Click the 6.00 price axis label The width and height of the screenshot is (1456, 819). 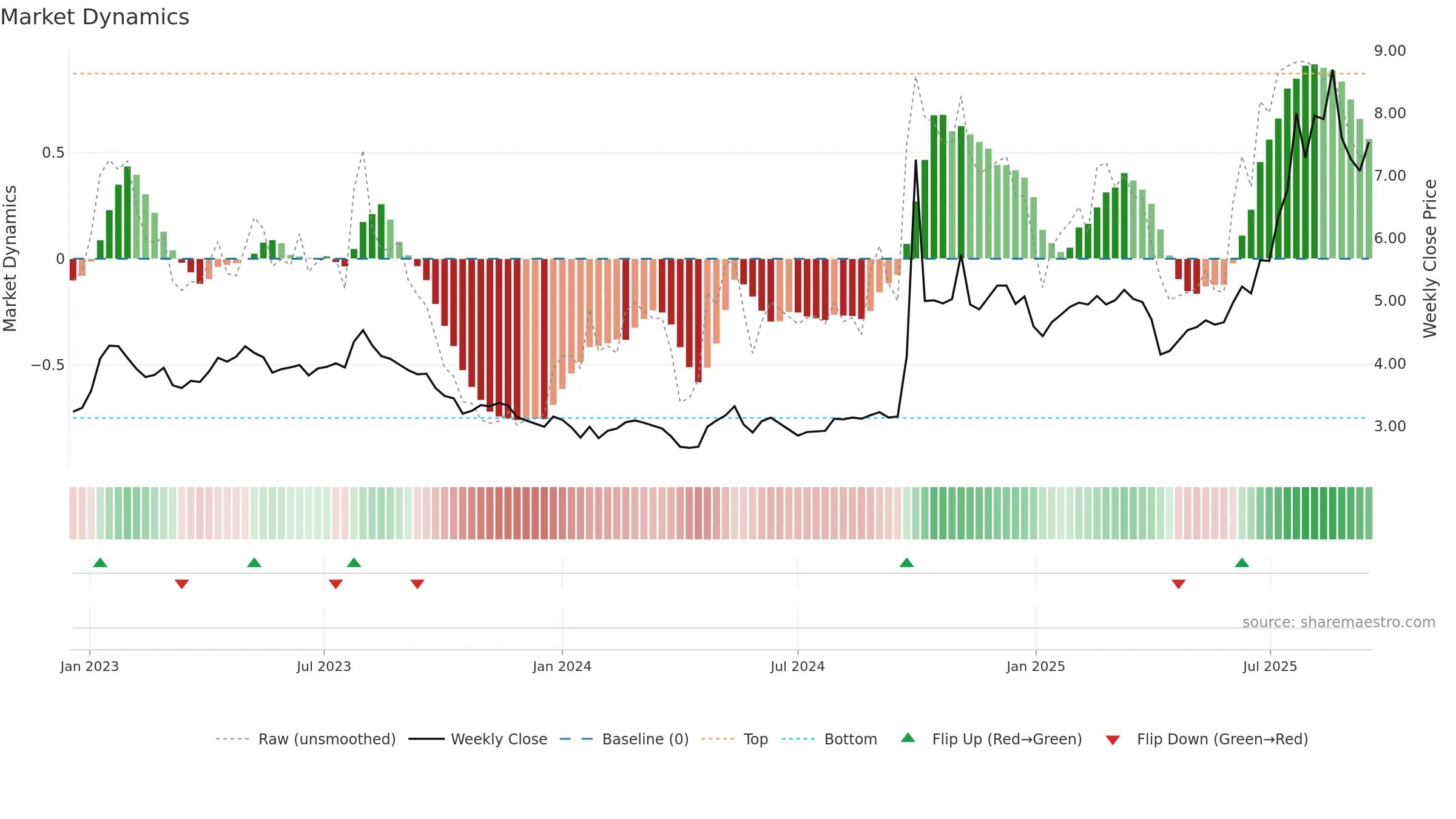click(x=1390, y=238)
